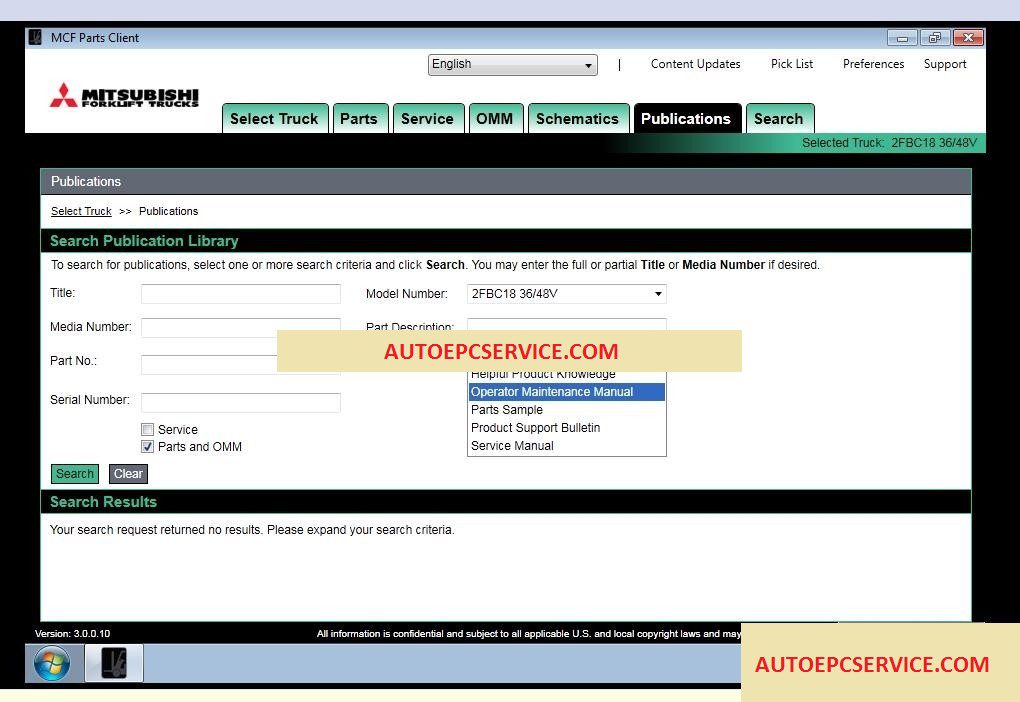Screen dimensions: 1020x702
Task: Enable the Service checkbox
Action: click(x=148, y=429)
